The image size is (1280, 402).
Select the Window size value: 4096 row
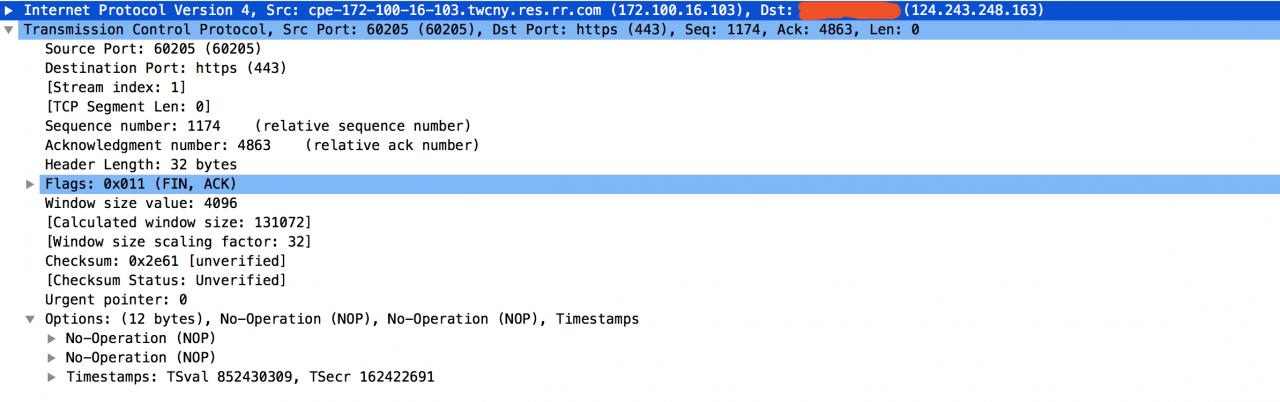(140, 203)
